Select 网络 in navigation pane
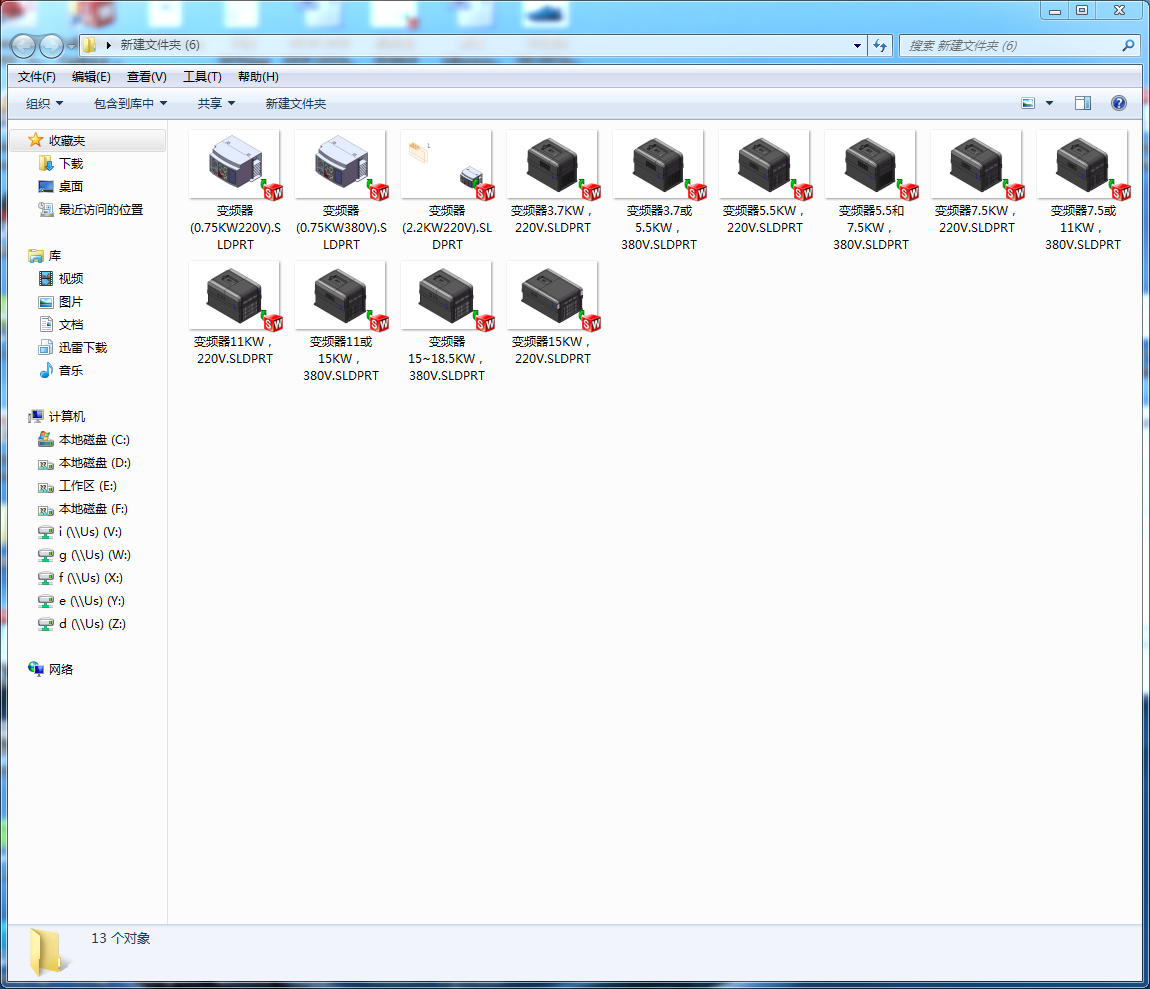 [61, 669]
